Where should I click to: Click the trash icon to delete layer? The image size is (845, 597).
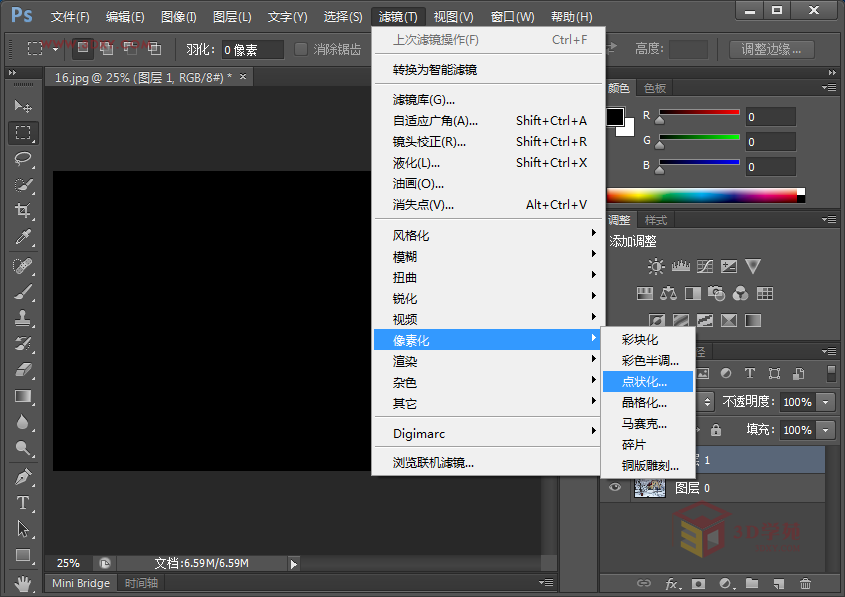pos(805,583)
